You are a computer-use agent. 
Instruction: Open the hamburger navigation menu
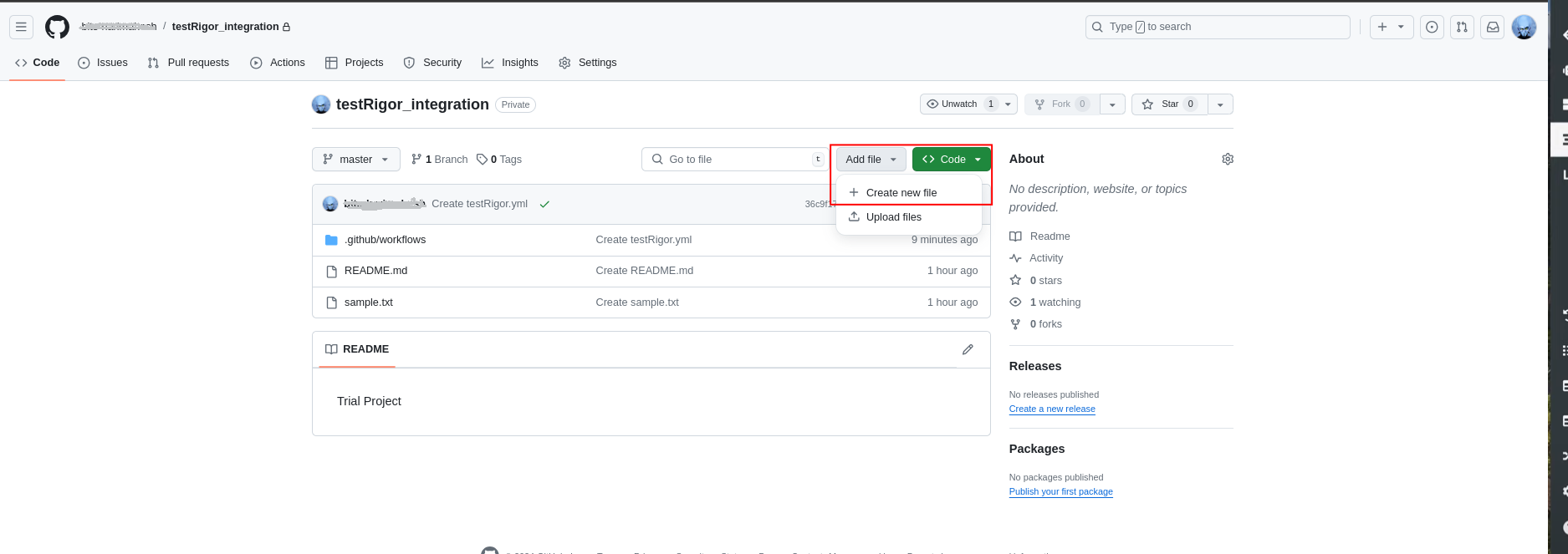pyautogui.click(x=22, y=27)
